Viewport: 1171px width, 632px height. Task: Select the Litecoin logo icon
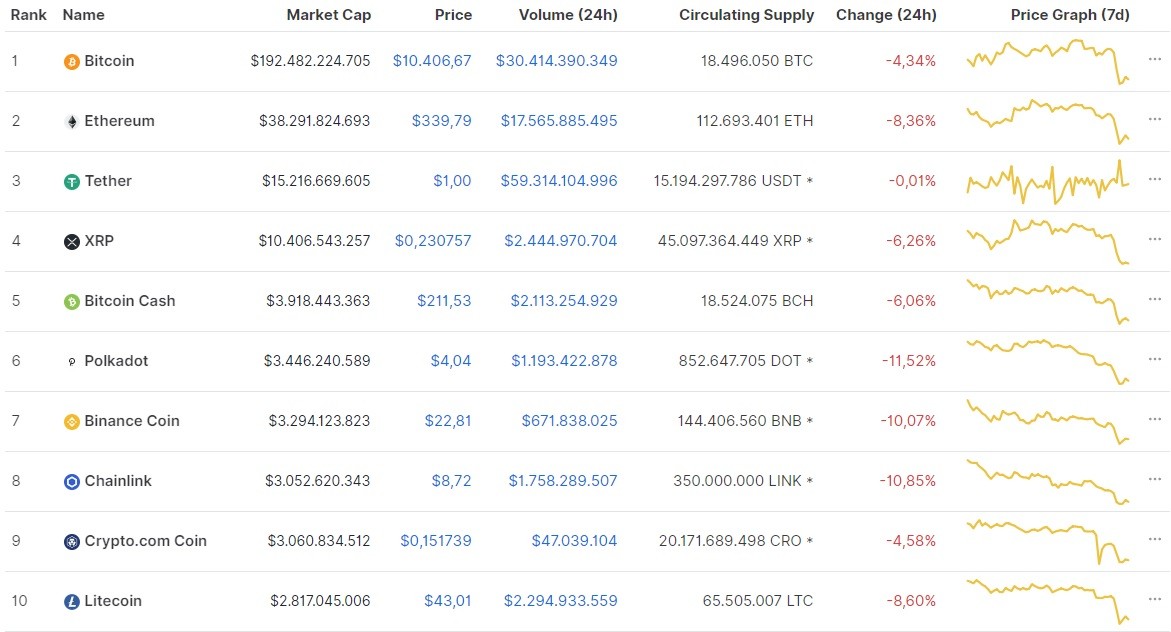[x=70, y=601]
